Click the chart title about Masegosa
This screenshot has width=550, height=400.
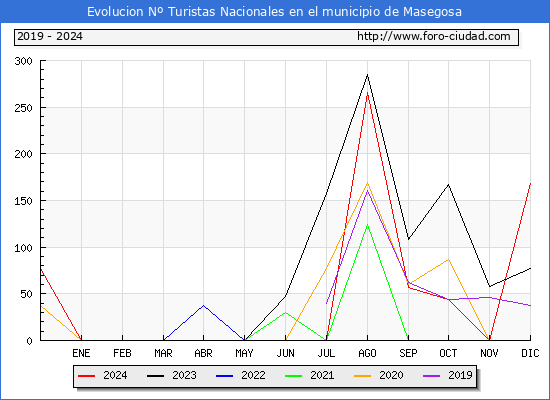pos(274,12)
